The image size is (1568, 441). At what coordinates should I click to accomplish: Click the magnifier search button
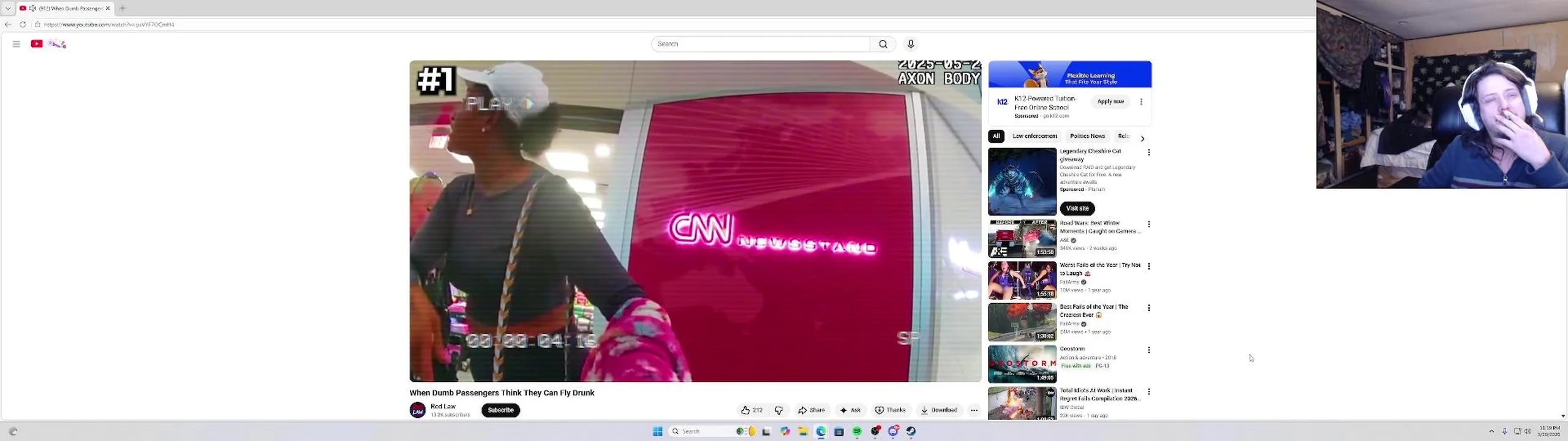pos(883,44)
